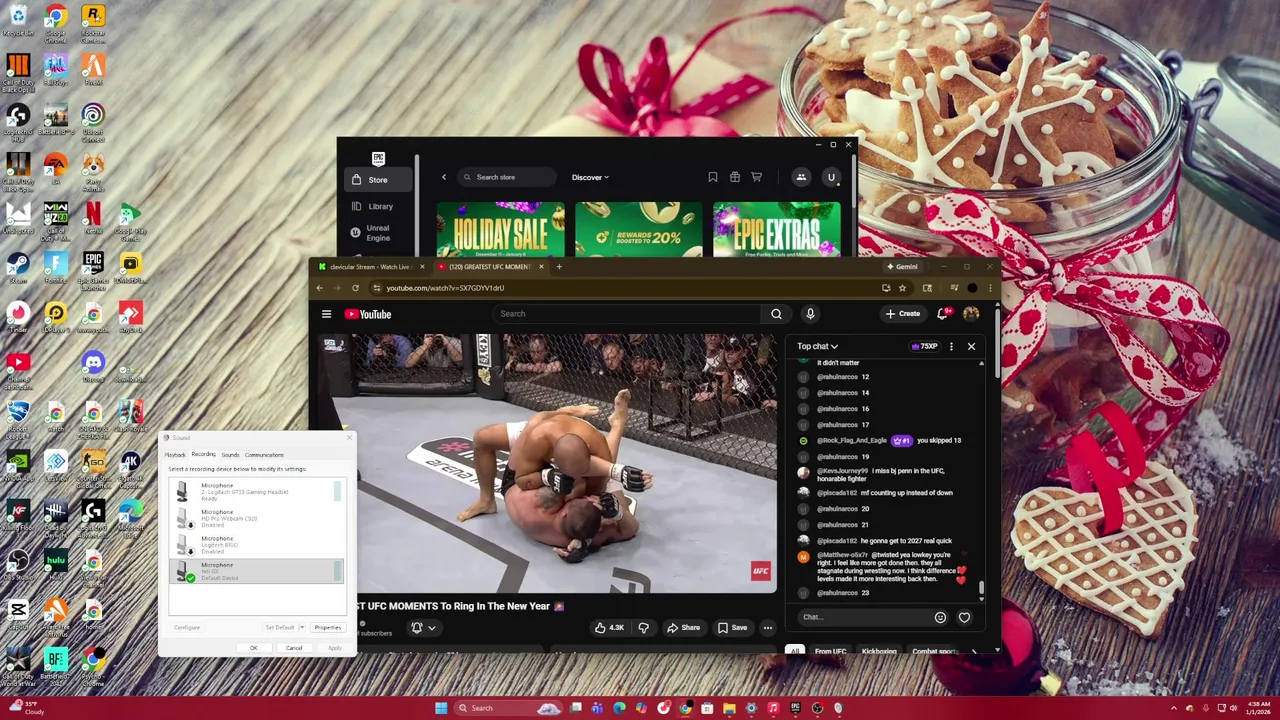Open live chat more options menu
The width and height of the screenshot is (1280, 720).
[951, 346]
